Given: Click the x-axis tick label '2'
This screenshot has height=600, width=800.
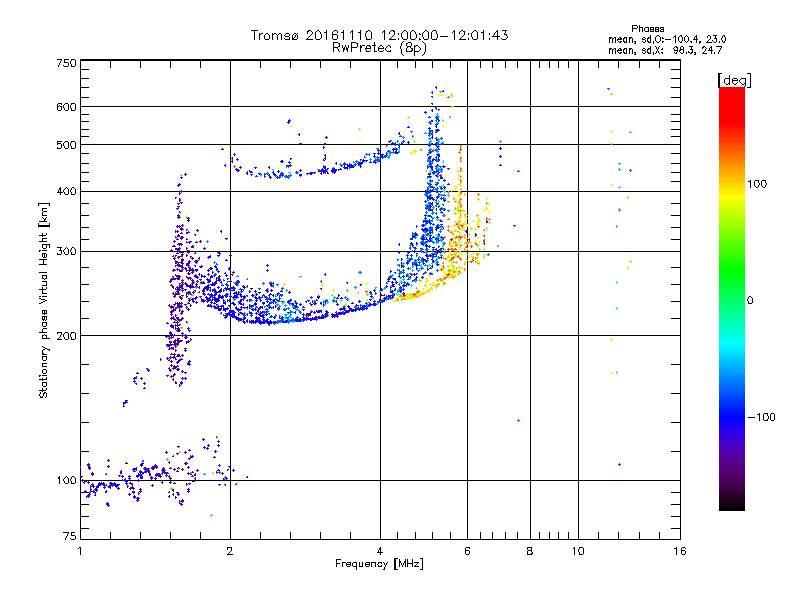Looking at the screenshot, I should [x=230, y=551].
